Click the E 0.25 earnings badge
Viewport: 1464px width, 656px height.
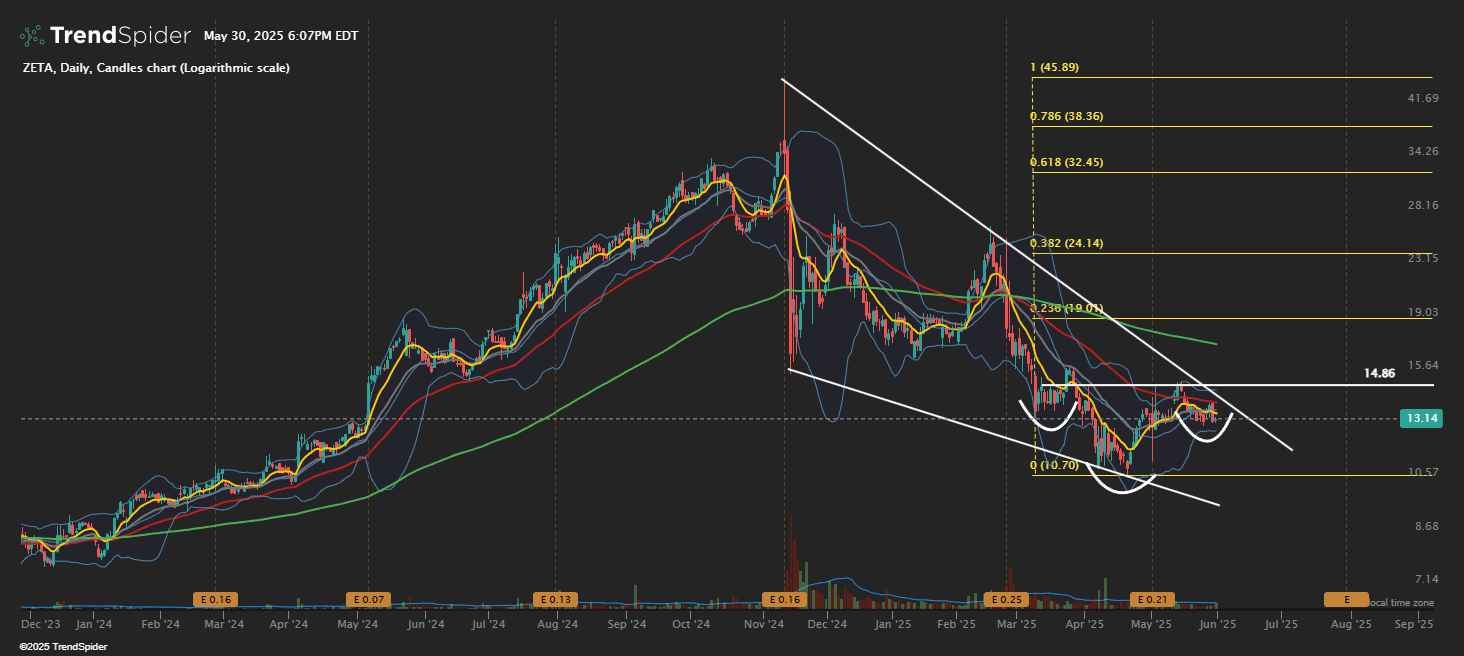(x=1005, y=598)
